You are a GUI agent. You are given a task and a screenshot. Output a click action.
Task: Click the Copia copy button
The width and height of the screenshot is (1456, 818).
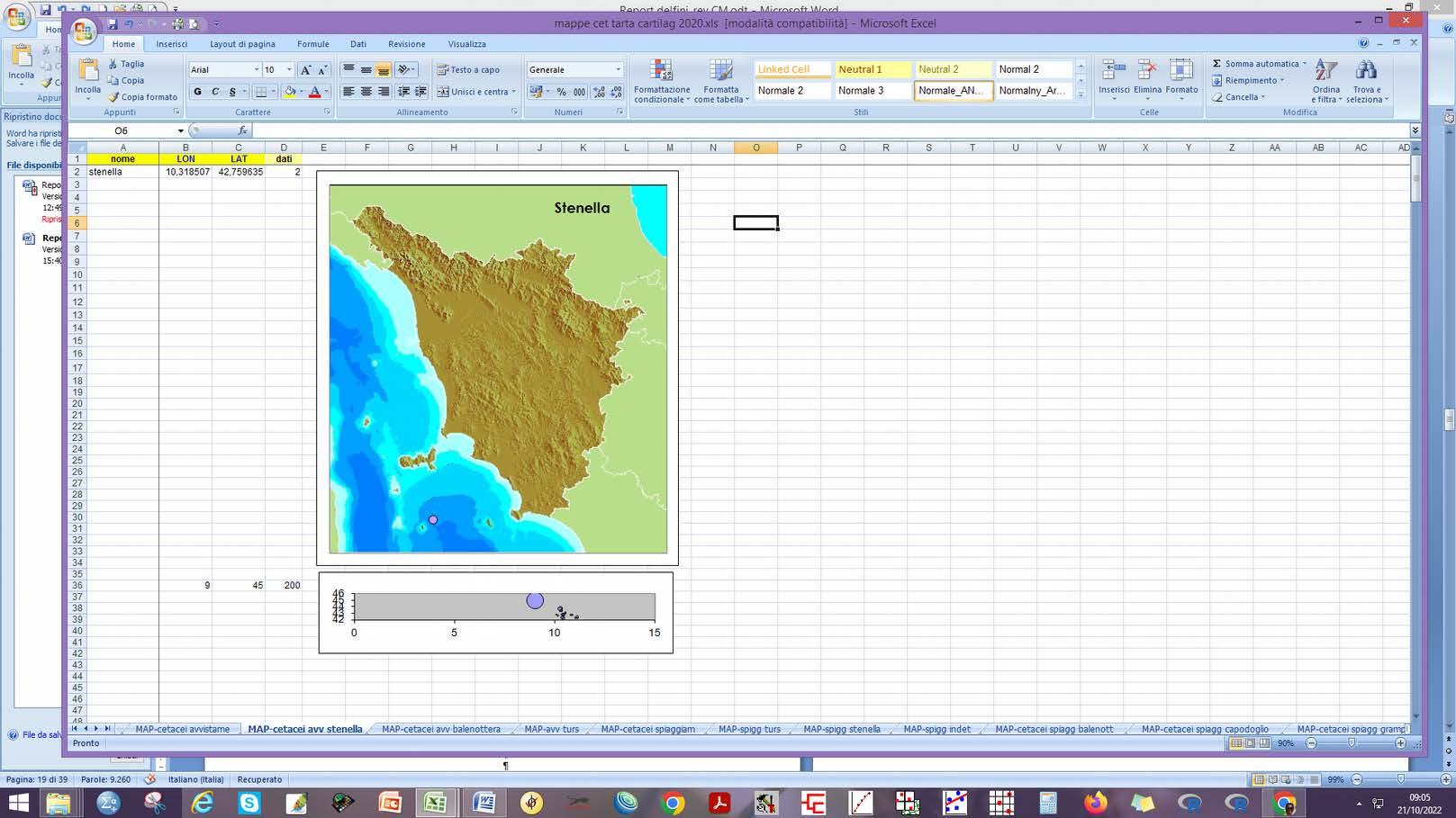[125, 81]
